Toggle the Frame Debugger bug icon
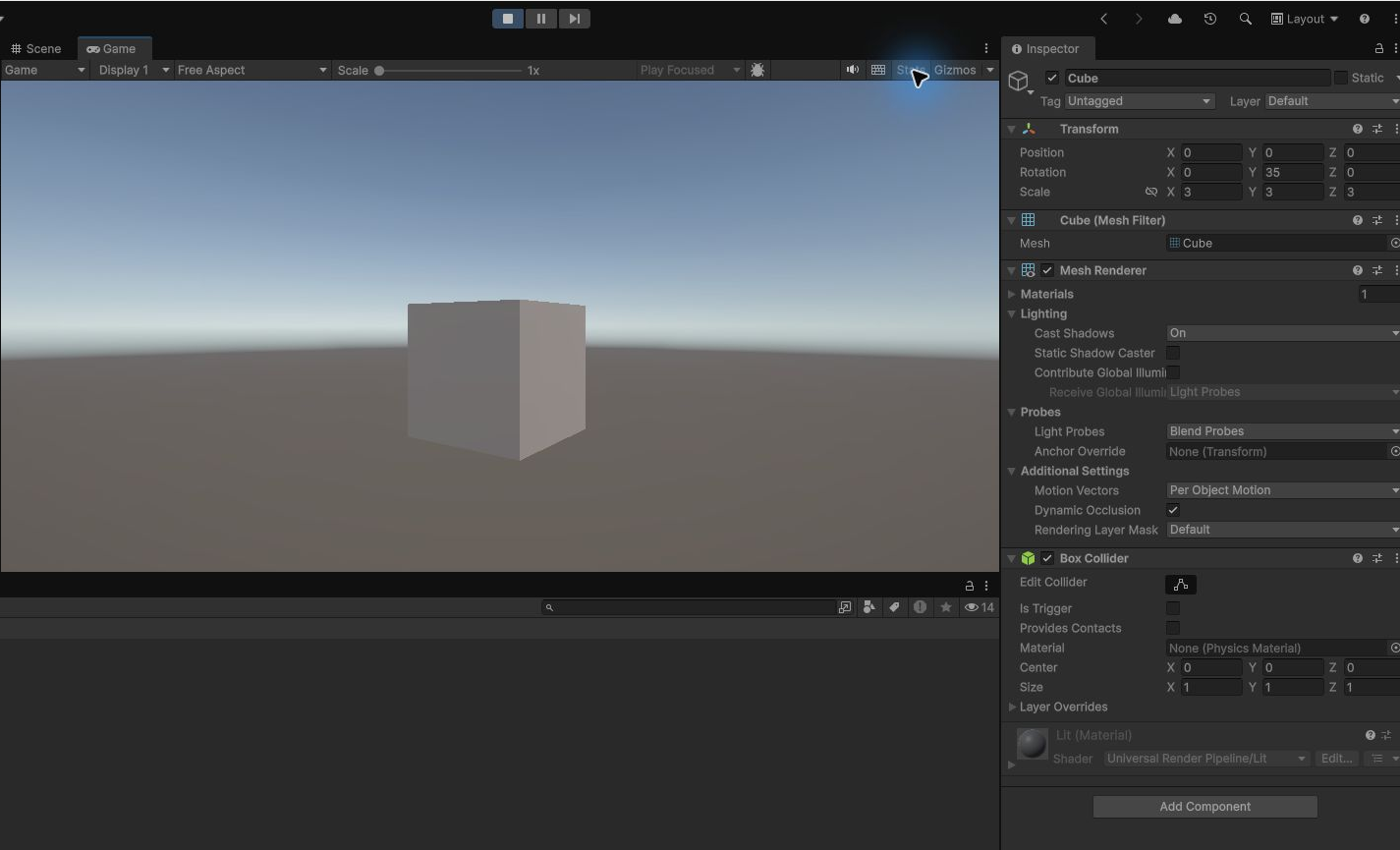The height and width of the screenshot is (850, 1400). [757, 70]
